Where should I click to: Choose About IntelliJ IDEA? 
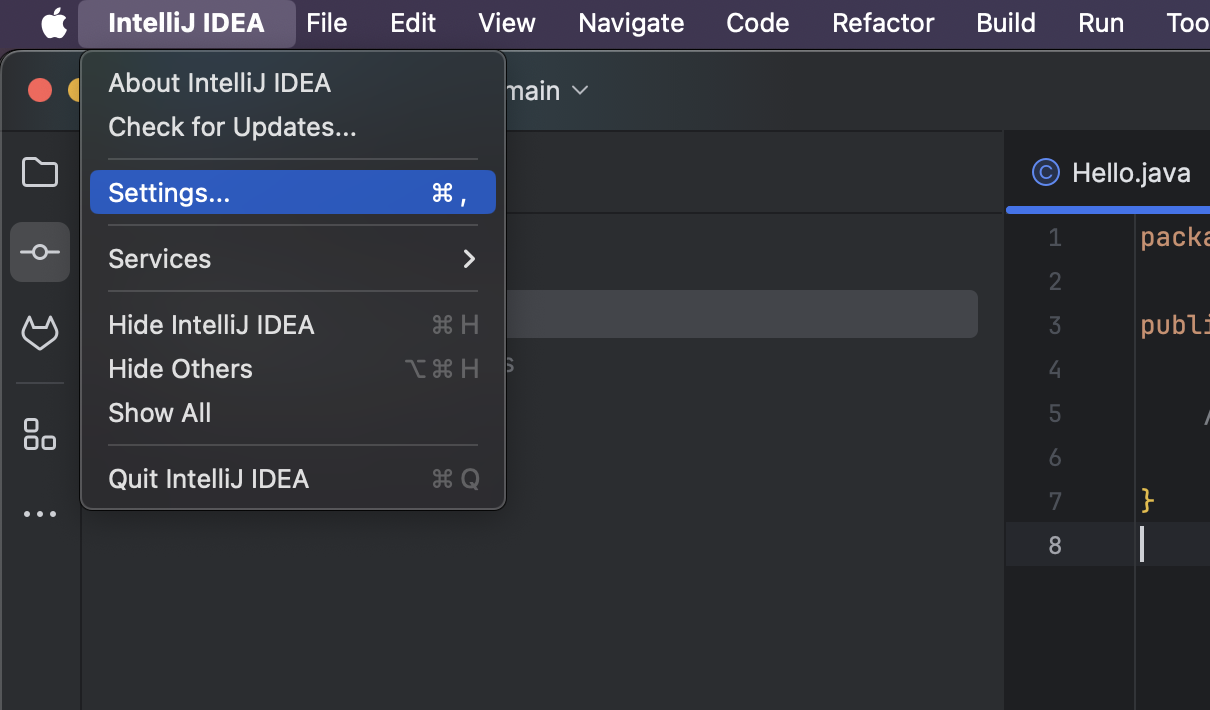click(x=219, y=83)
